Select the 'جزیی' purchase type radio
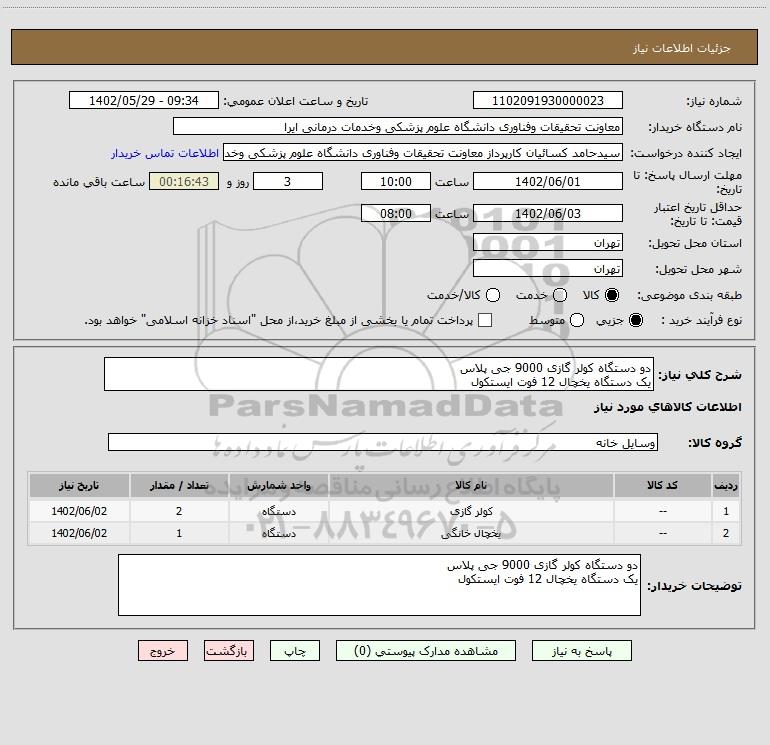770x745 pixels. point(636,320)
